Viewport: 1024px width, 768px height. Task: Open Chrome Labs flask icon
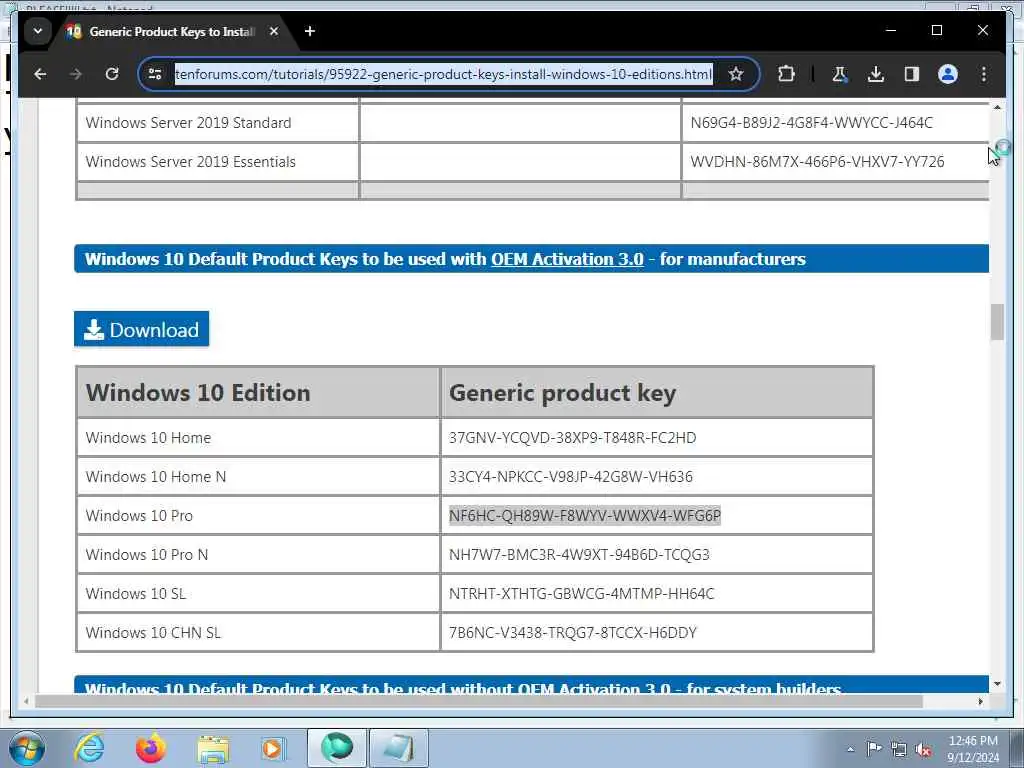coord(839,74)
